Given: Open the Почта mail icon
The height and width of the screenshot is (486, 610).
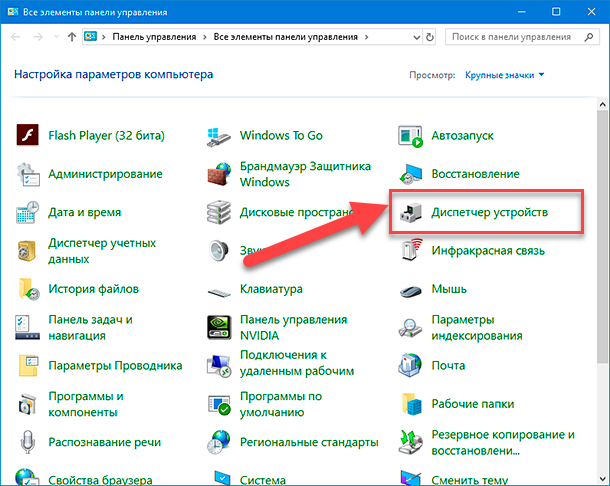Looking at the screenshot, I should pos(410,365).
